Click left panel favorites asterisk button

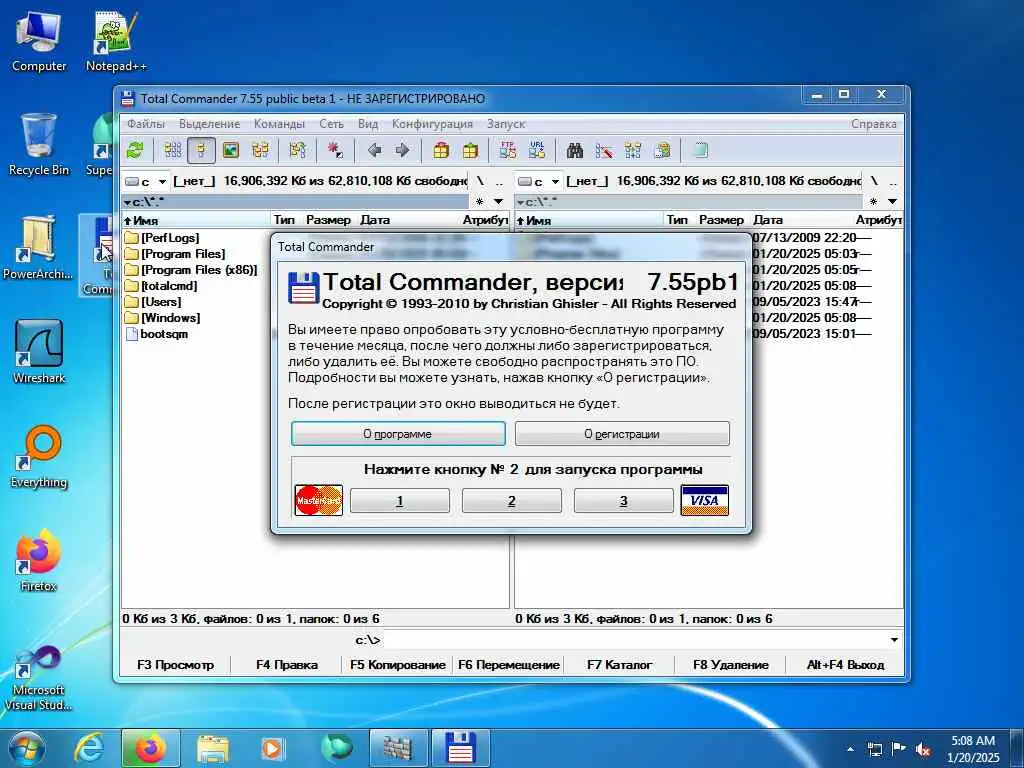[480, 202]
